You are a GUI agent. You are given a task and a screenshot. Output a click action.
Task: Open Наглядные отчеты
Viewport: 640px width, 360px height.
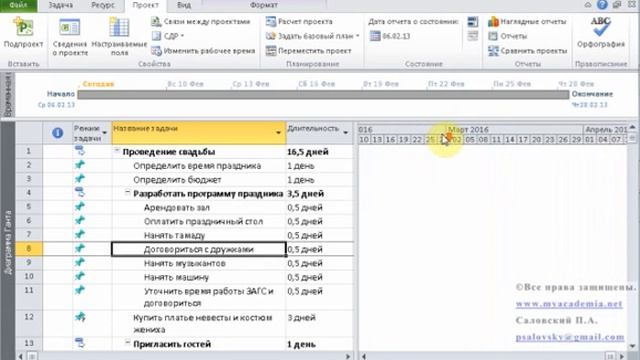pos(527,22)
